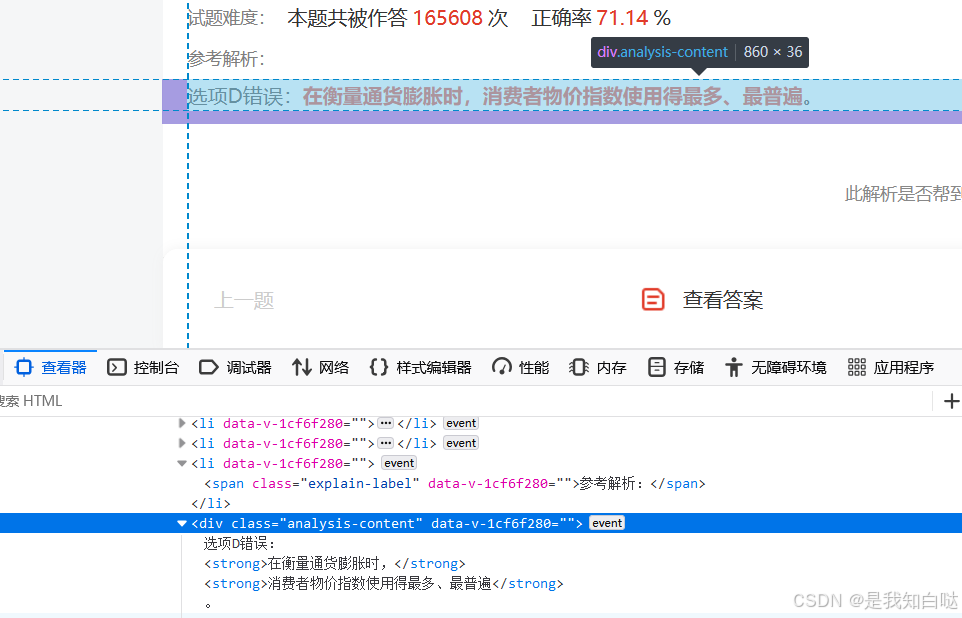Select strong node 在衡量通货膨胀时，
Screen dimensions: 962x618
point(335,563)
